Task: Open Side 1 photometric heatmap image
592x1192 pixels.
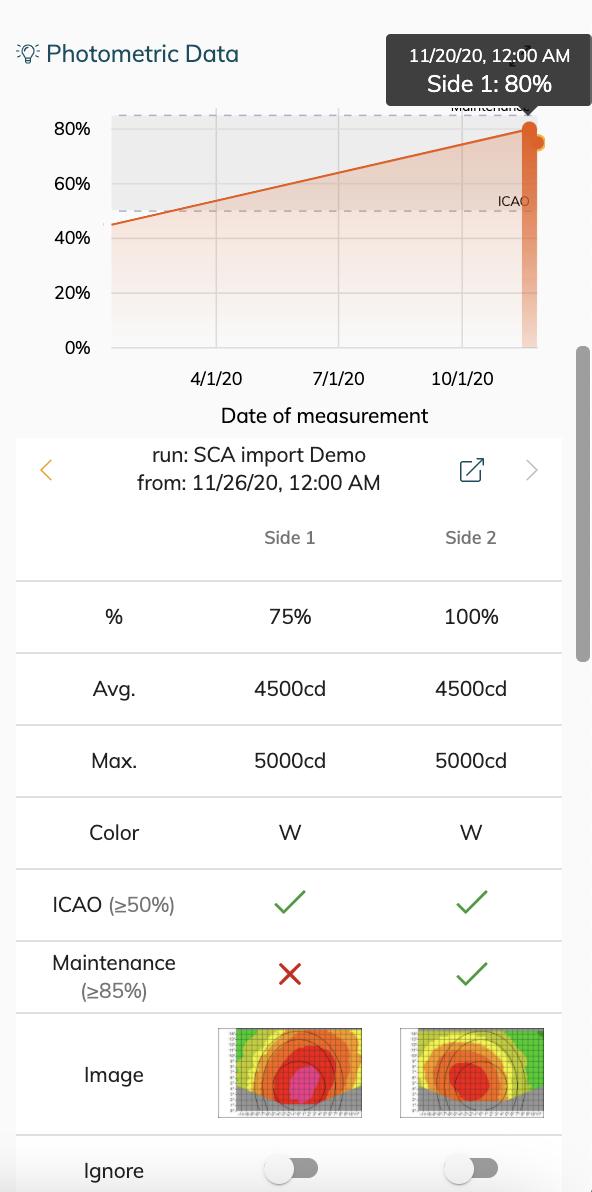Action: pos(290,1073)
